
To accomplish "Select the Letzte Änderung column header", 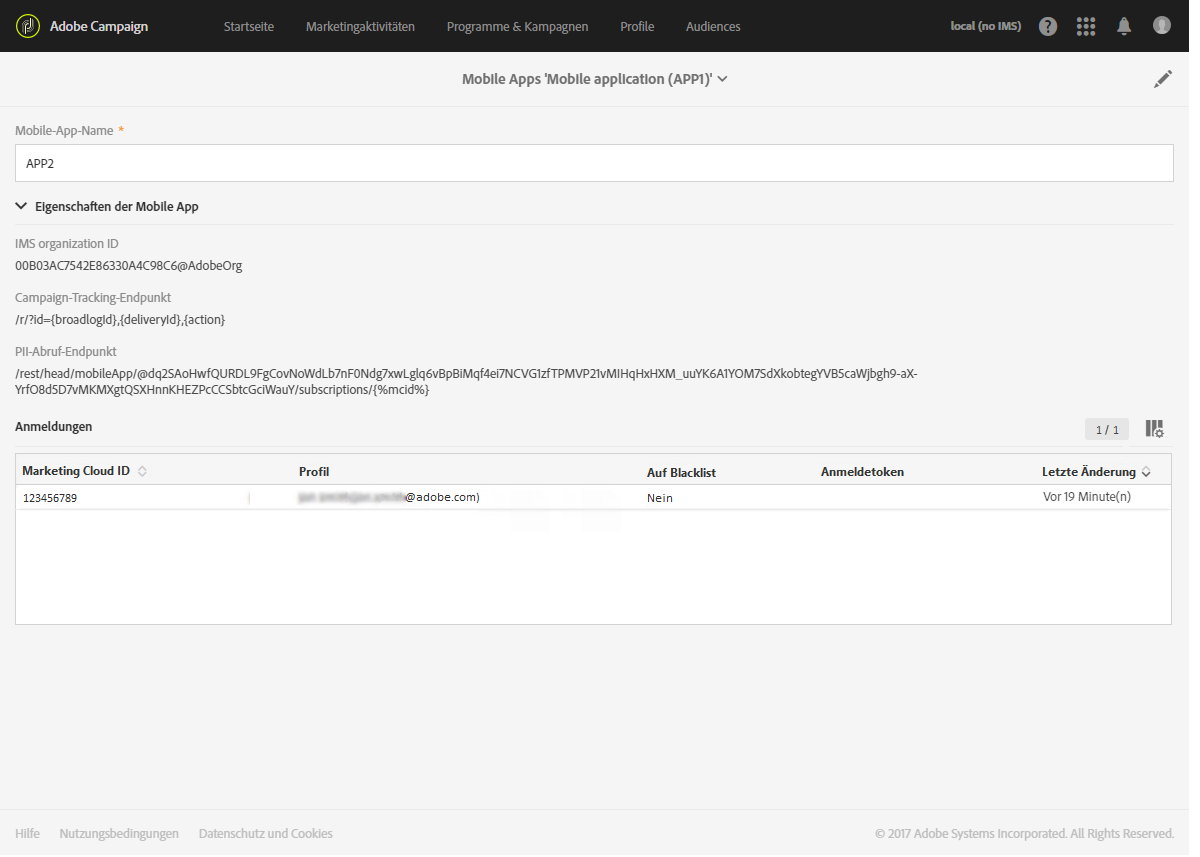I will click(x=1089, y=472).
